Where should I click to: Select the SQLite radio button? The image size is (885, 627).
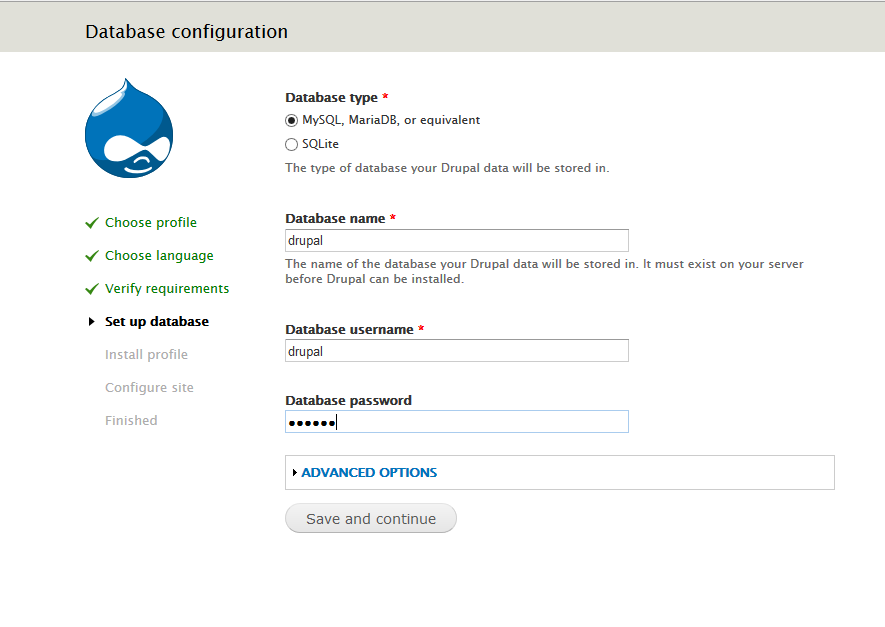pos(291,144)
